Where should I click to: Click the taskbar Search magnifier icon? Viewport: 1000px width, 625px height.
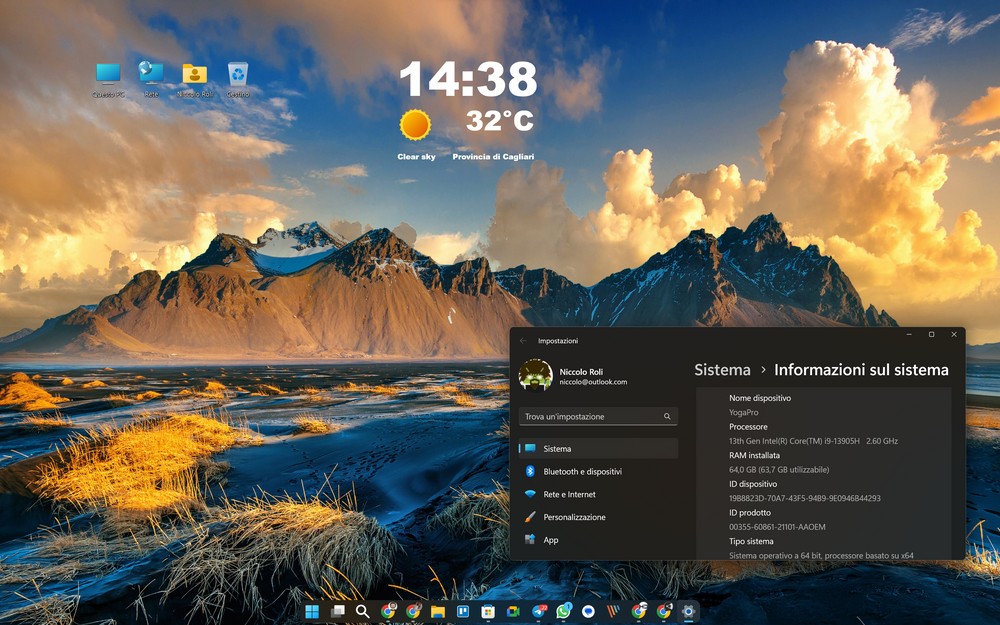(362, 611)
